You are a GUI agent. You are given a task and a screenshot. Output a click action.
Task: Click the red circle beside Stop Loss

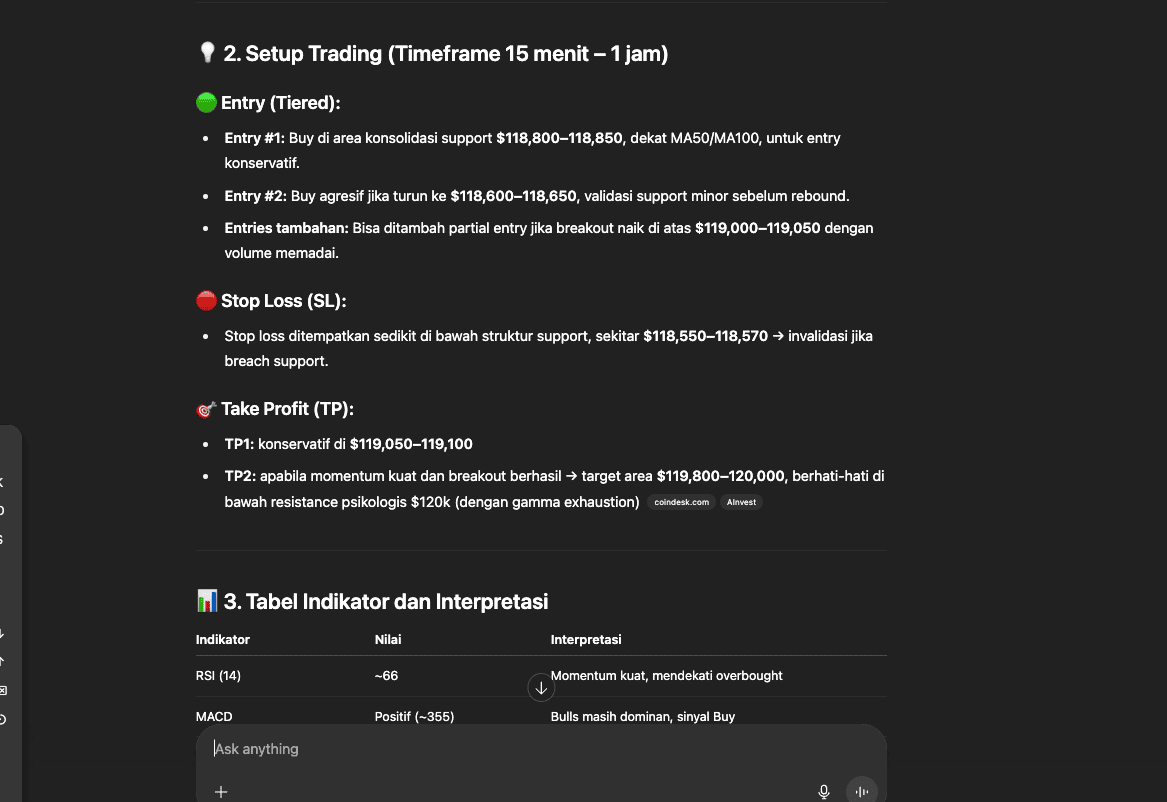206,301
